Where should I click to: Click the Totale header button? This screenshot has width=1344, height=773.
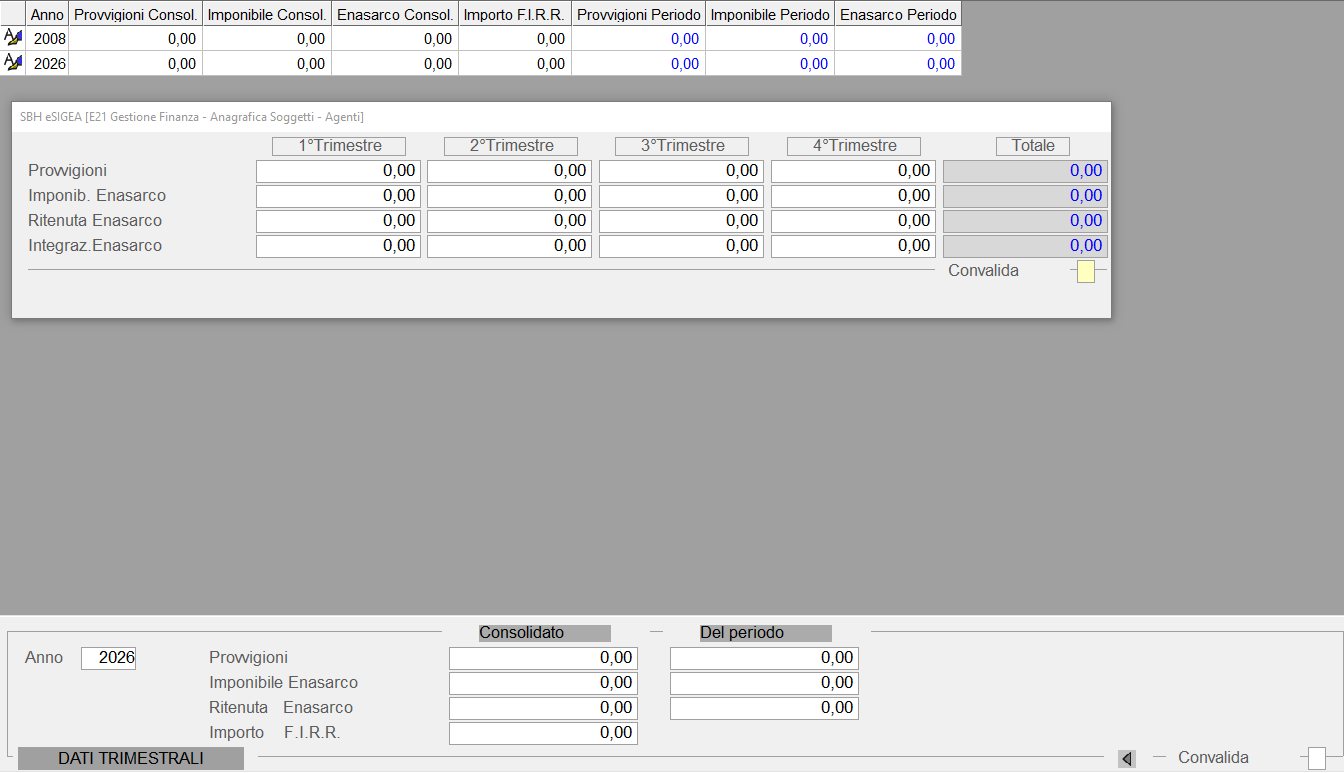pyautogui.click(x=1033, y=146)
